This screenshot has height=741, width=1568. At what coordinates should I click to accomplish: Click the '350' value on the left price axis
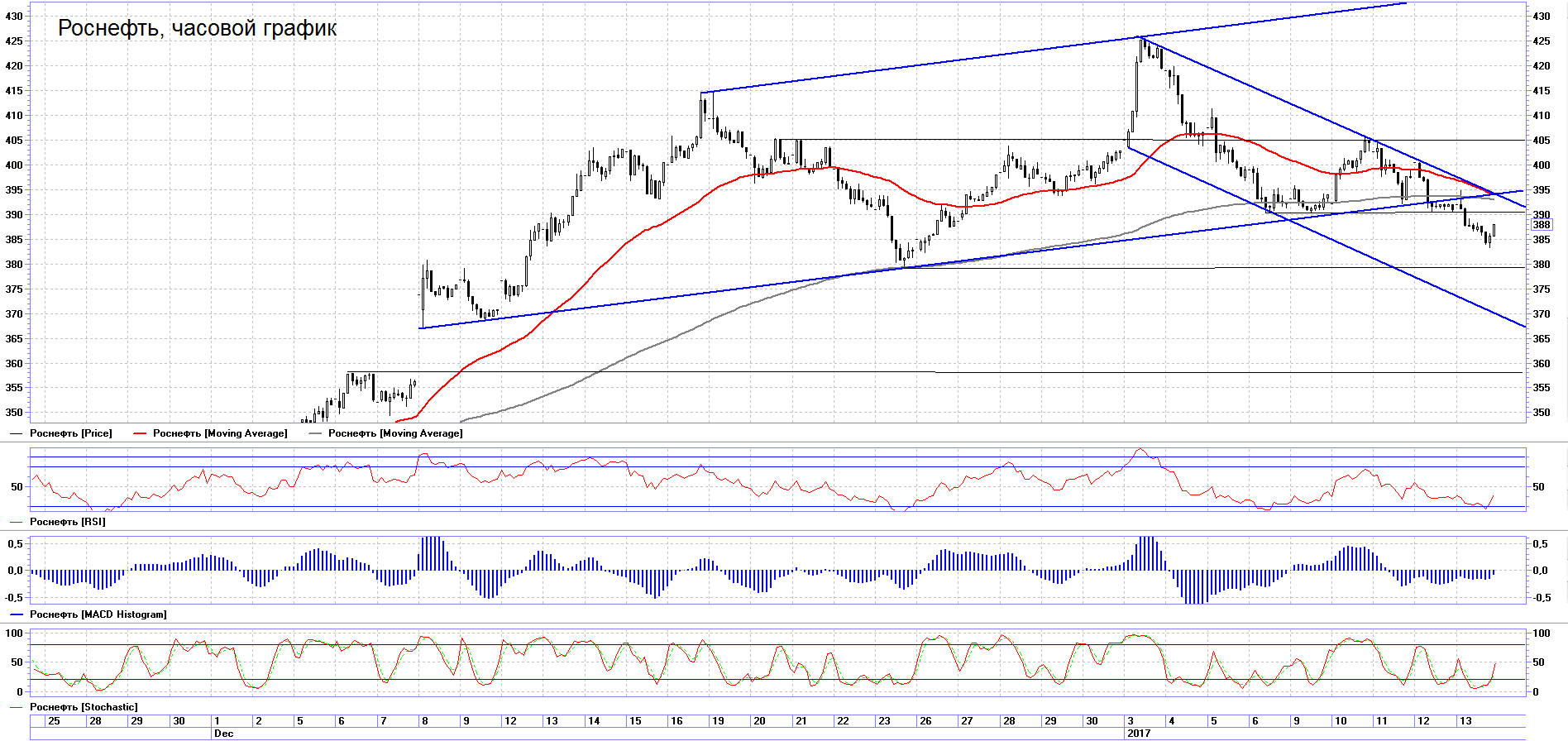(x=14, y=413)
